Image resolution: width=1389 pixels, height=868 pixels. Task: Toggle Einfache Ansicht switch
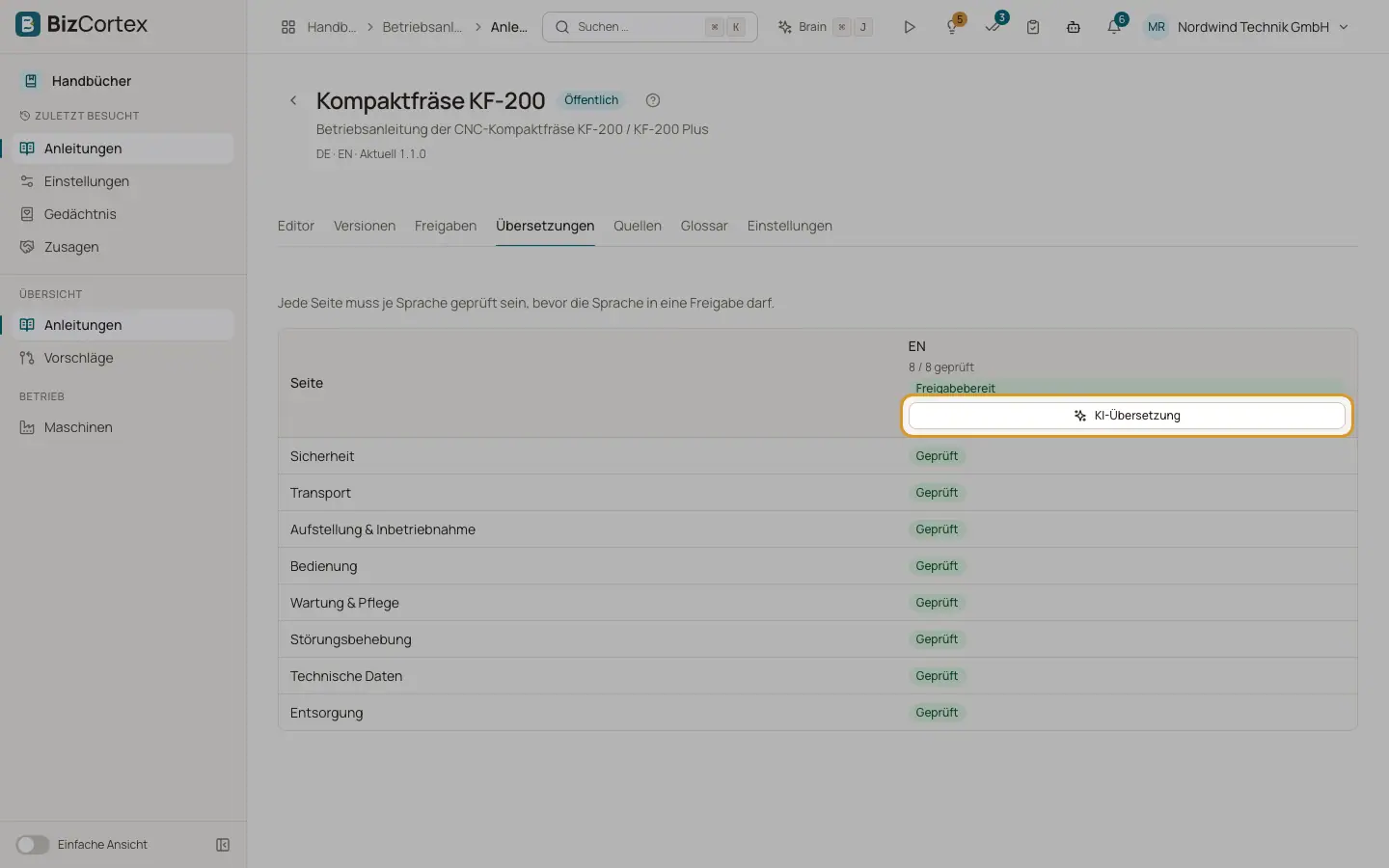pyautogui.click(x=32, y=845)
